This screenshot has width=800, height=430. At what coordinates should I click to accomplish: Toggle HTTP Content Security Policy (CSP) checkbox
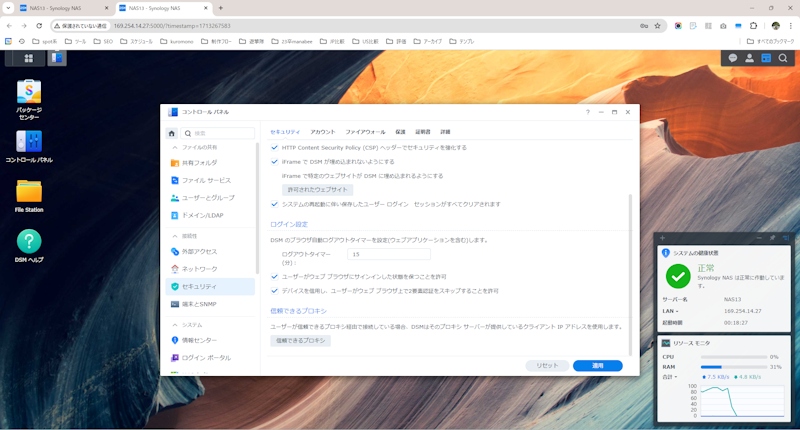click(274, 147)
